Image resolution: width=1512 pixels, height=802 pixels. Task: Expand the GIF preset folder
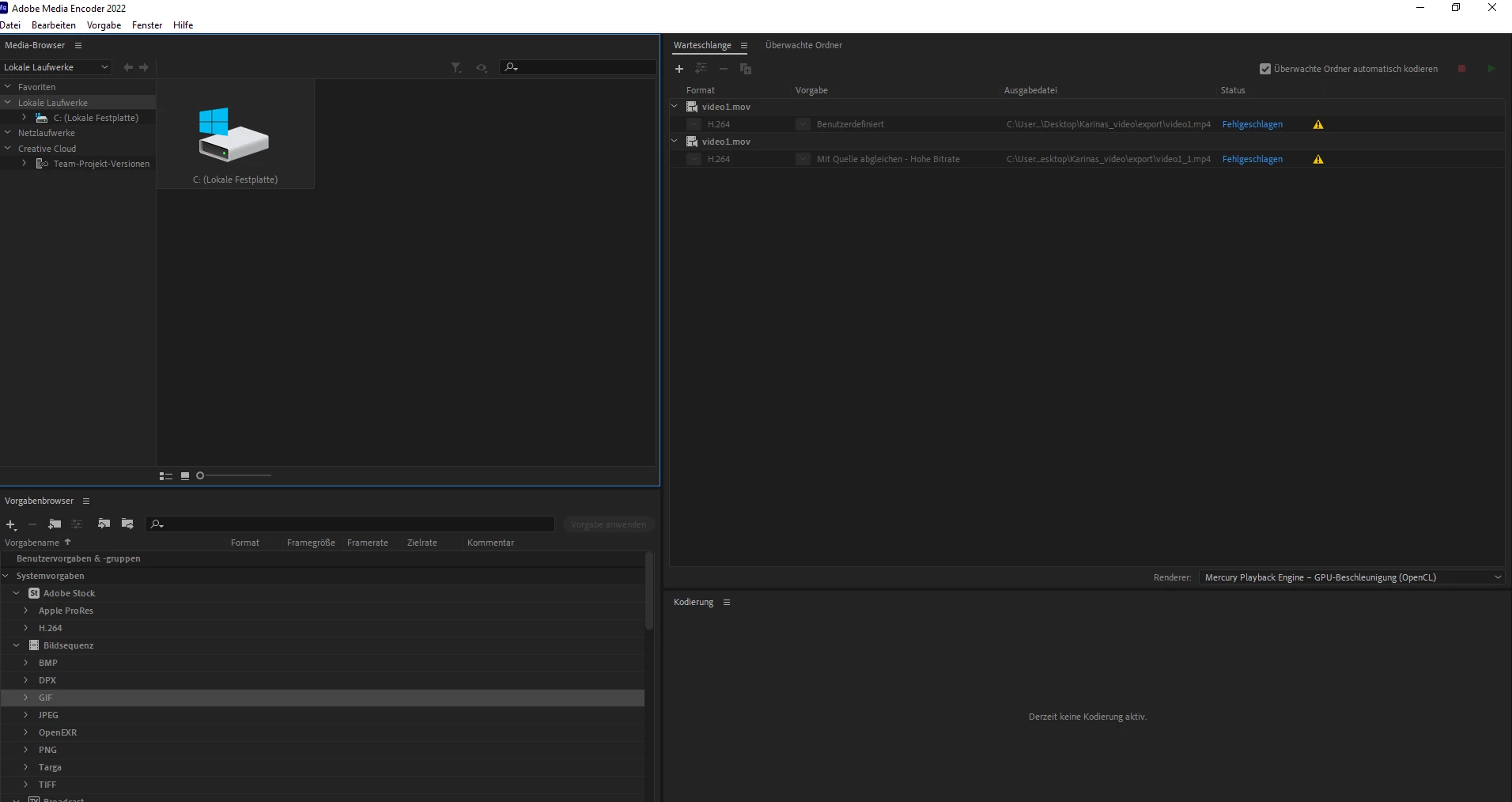tap(26, 698)
